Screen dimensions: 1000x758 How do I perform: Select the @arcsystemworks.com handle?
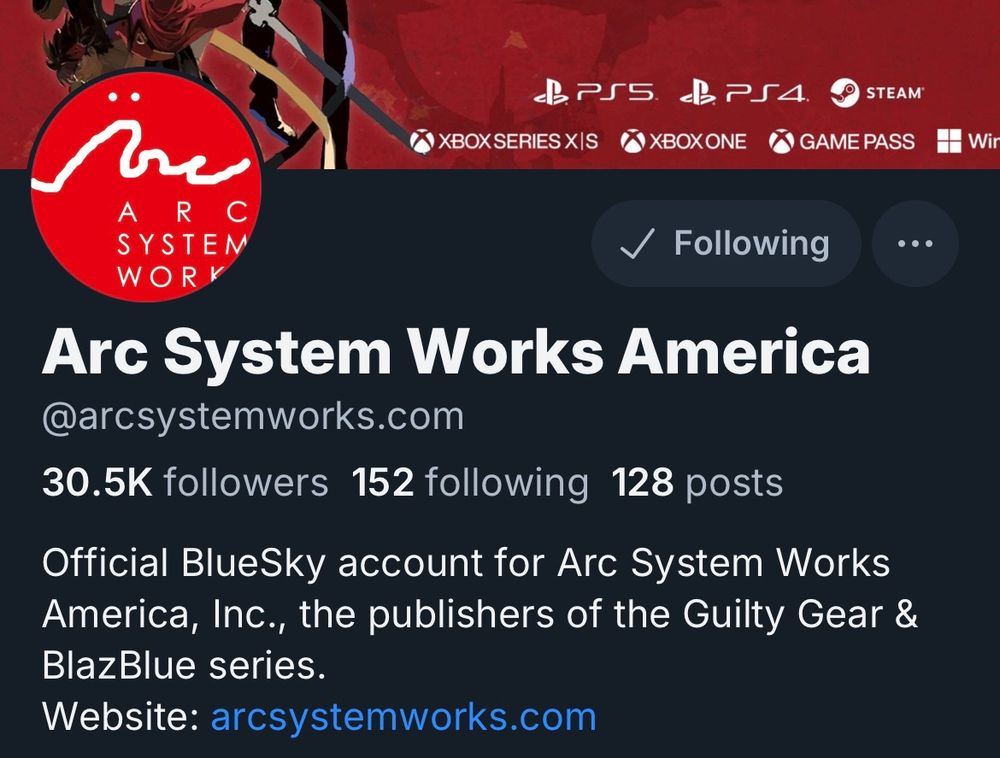(x=253, y=416)
